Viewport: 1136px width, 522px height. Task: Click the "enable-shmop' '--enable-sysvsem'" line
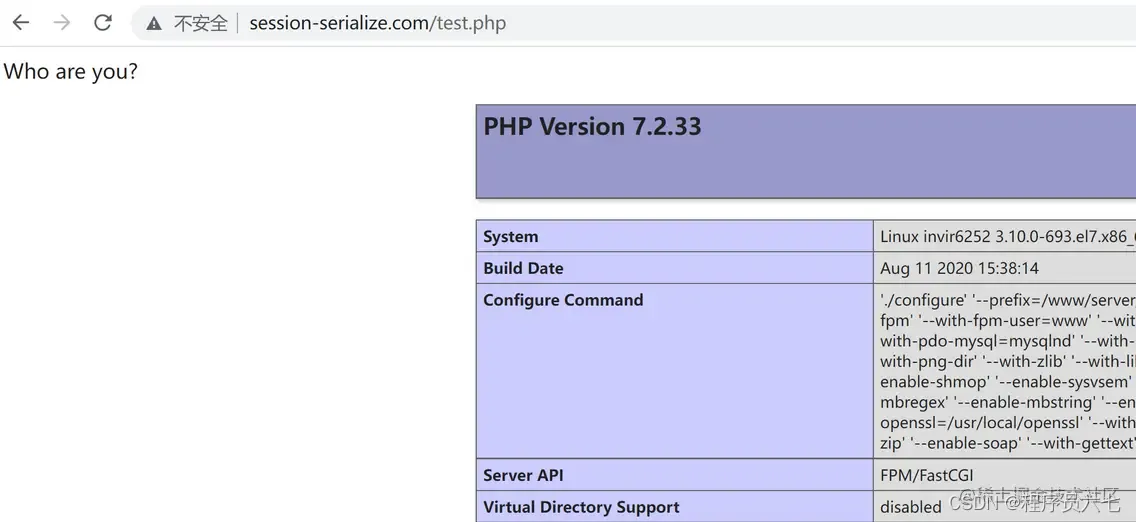1007,381
